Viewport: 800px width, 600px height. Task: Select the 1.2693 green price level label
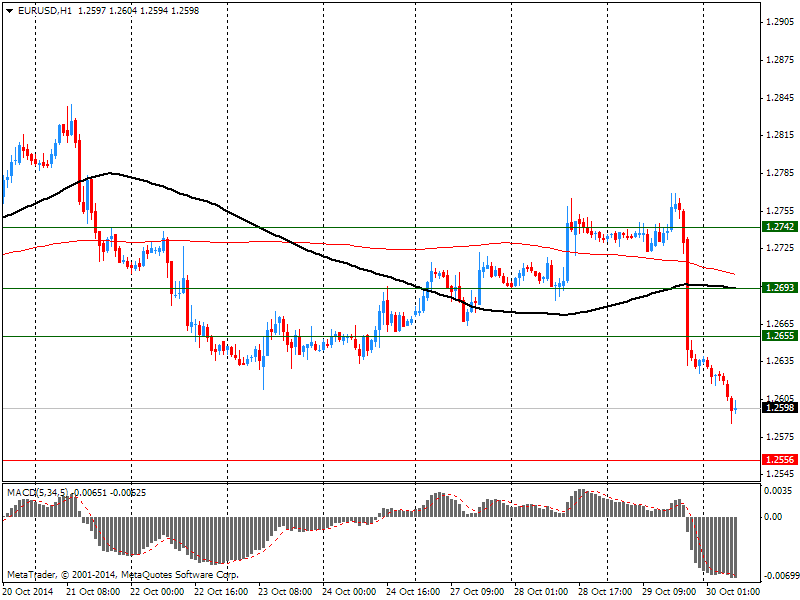point(780,288)
